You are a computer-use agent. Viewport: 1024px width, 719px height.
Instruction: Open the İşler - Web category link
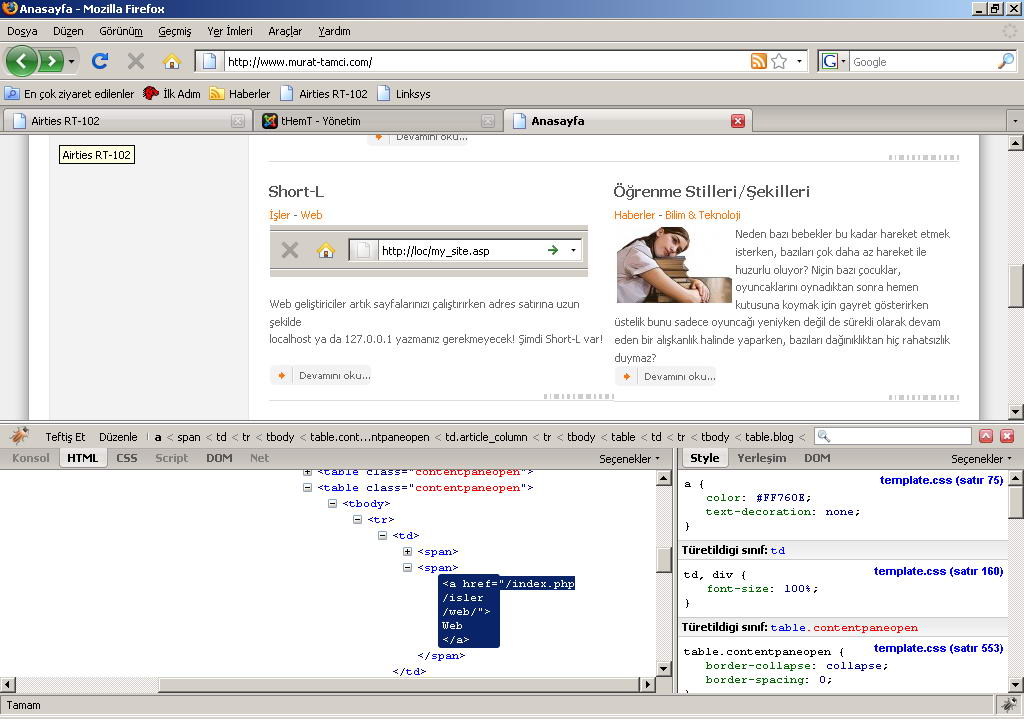295,215
